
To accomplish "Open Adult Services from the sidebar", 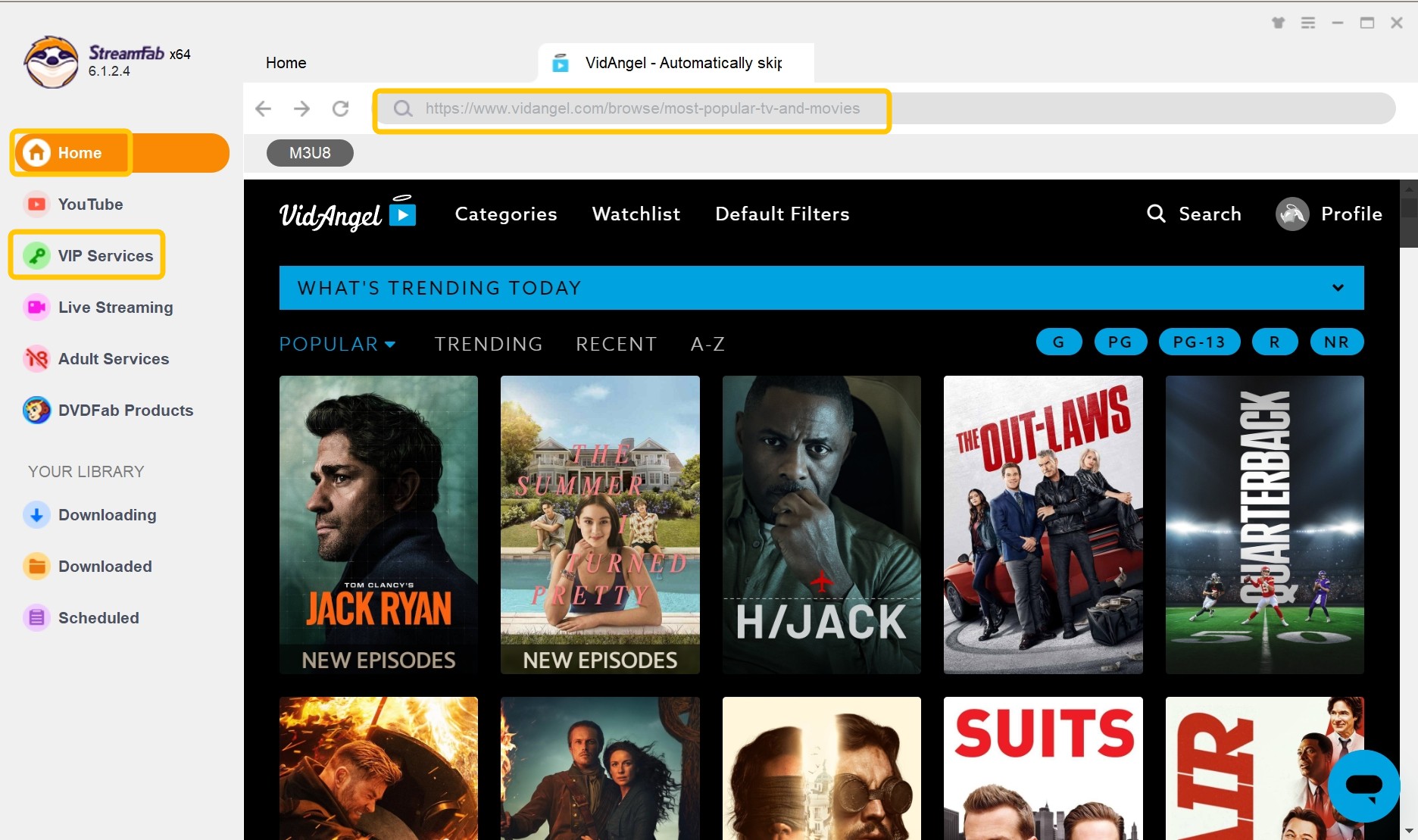I will [113, 358].
